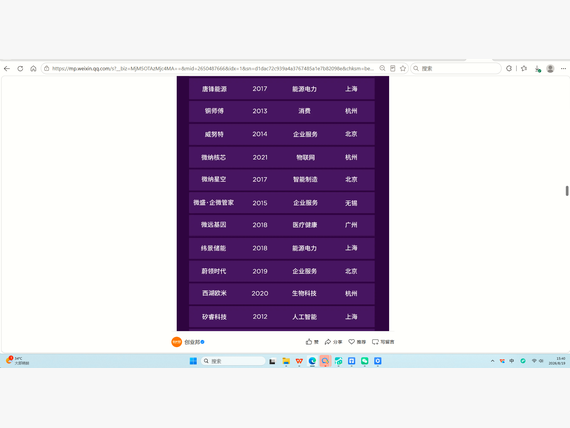Reload the current page
The image size is (570, 428).
click(x=20, y=68)
